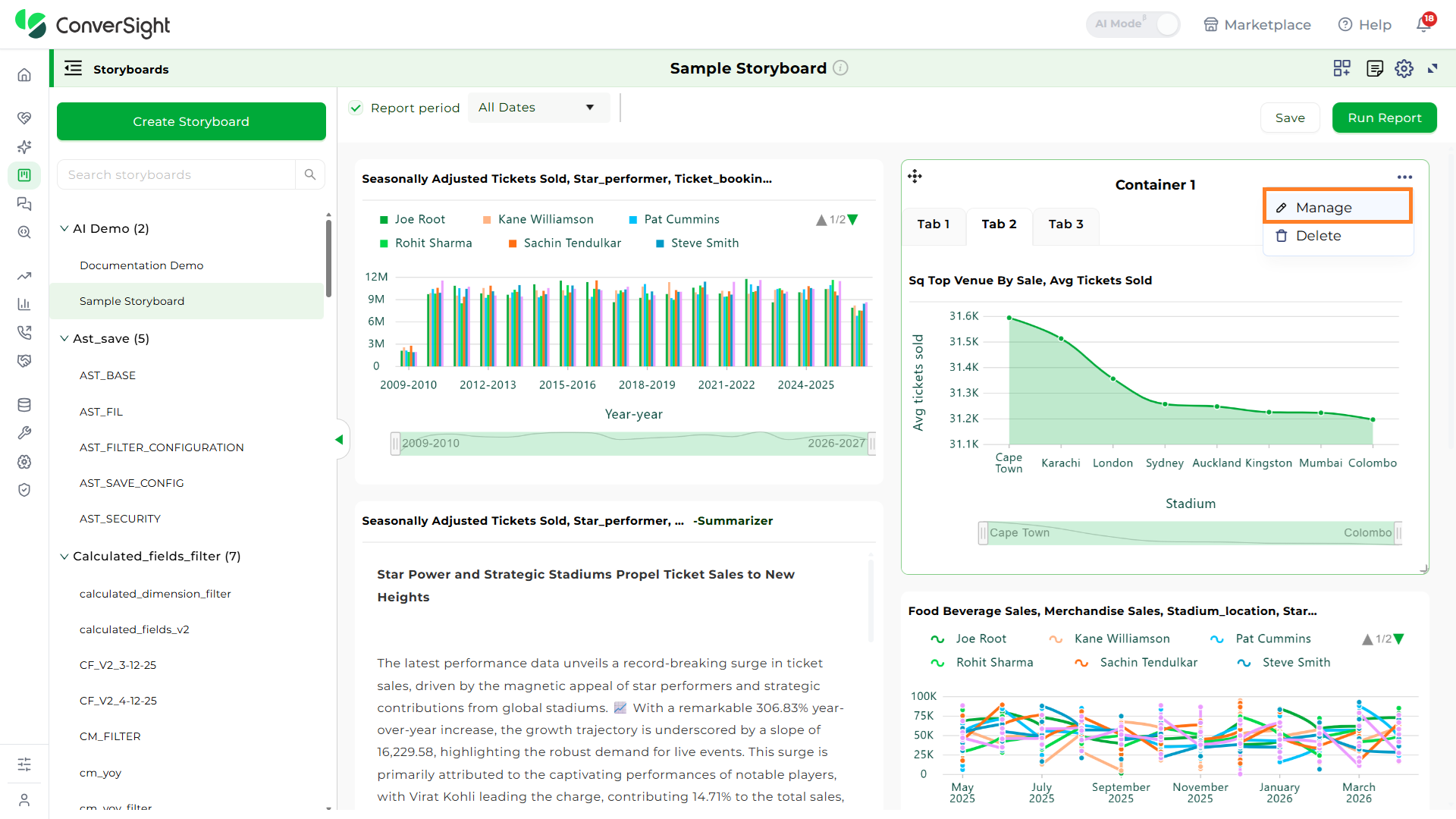Open Container 1 three-dots menu
The width and height of the screenshot is (1456, 819).
coord(1404,177)
